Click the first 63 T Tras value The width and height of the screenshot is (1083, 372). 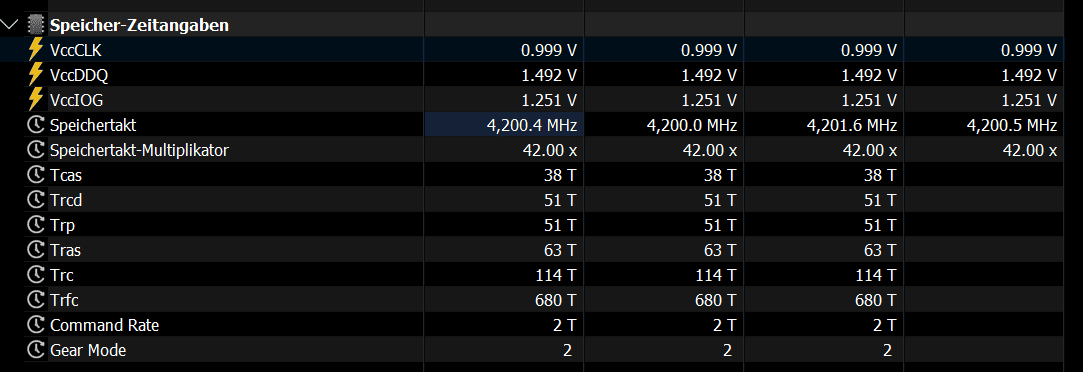click(560, 250)
